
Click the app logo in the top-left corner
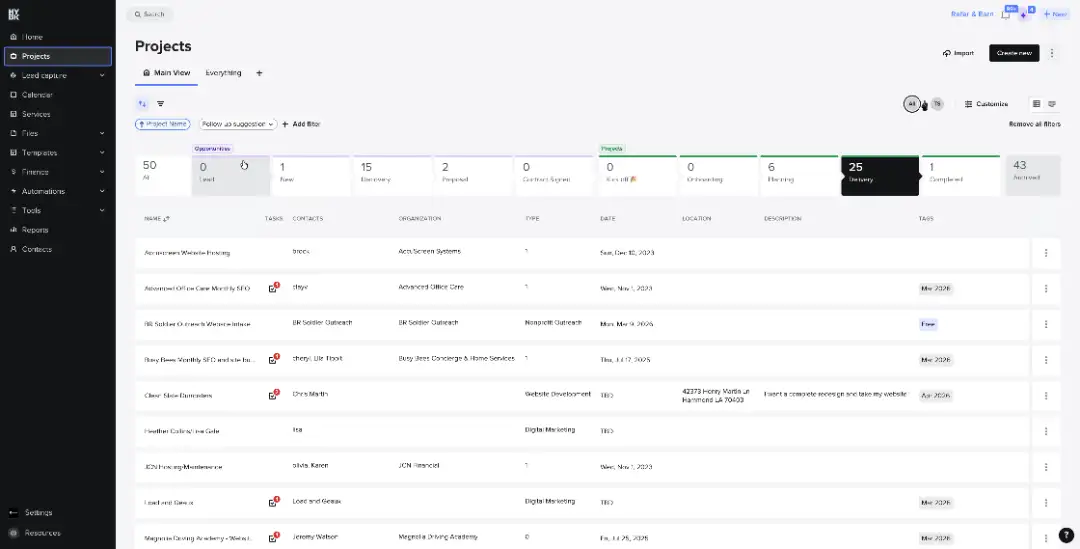click(14, 14)
